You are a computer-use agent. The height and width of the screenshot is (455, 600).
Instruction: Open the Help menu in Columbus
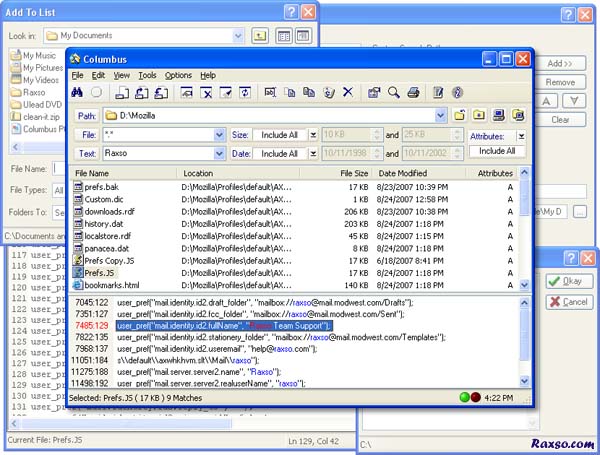click(x=208, y=75)
